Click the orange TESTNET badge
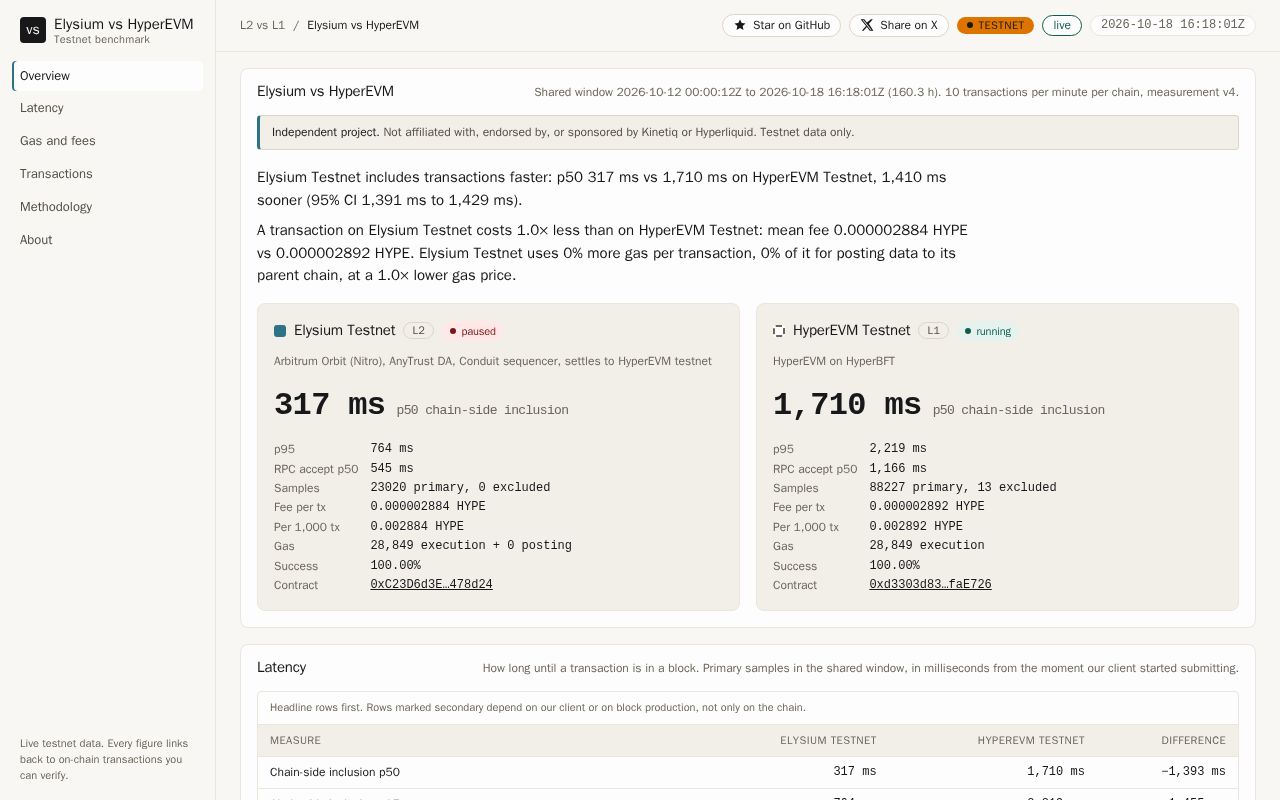The height and width of the screenshot is (800, 1280). pyautogui.click(x=995, y=25)
